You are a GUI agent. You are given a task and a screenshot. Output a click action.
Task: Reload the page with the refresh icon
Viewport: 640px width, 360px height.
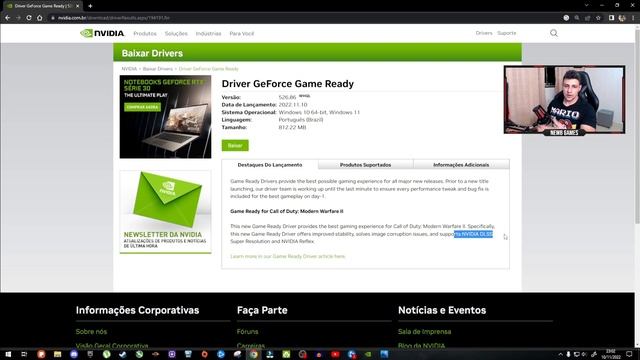29,18
